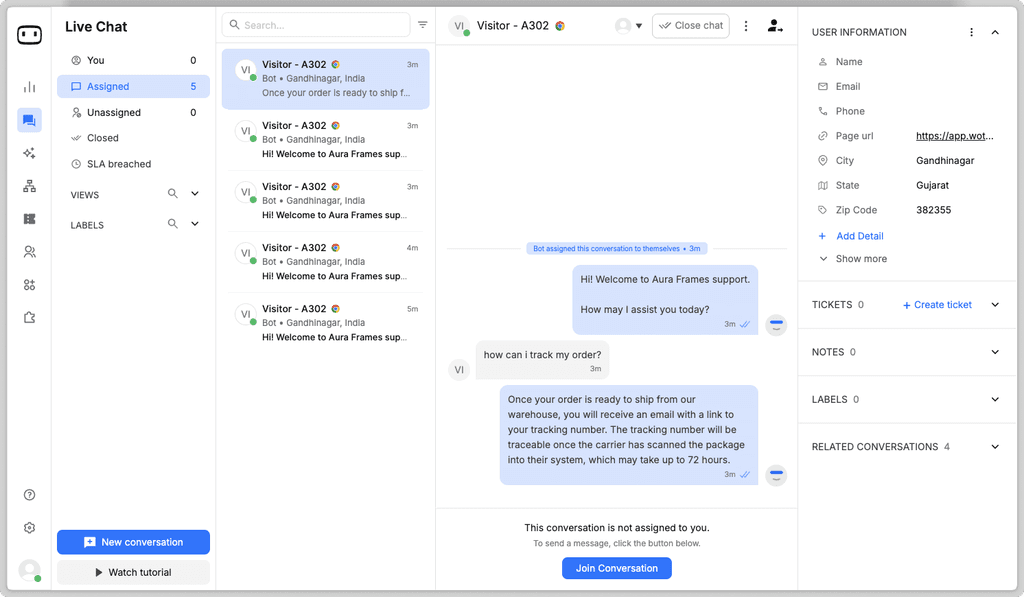Expand the VIEWS section chevron
This screenshot has height=597, width=1024.
click(x=195, y=193)
